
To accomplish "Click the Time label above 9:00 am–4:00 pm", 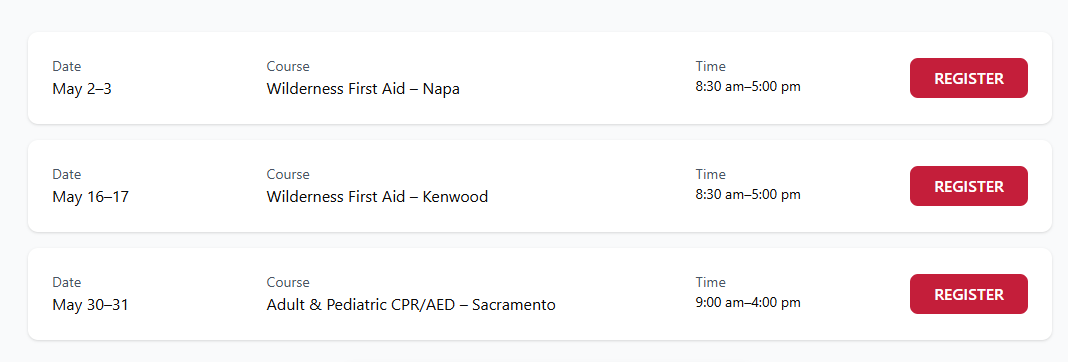I will point(710,282).
